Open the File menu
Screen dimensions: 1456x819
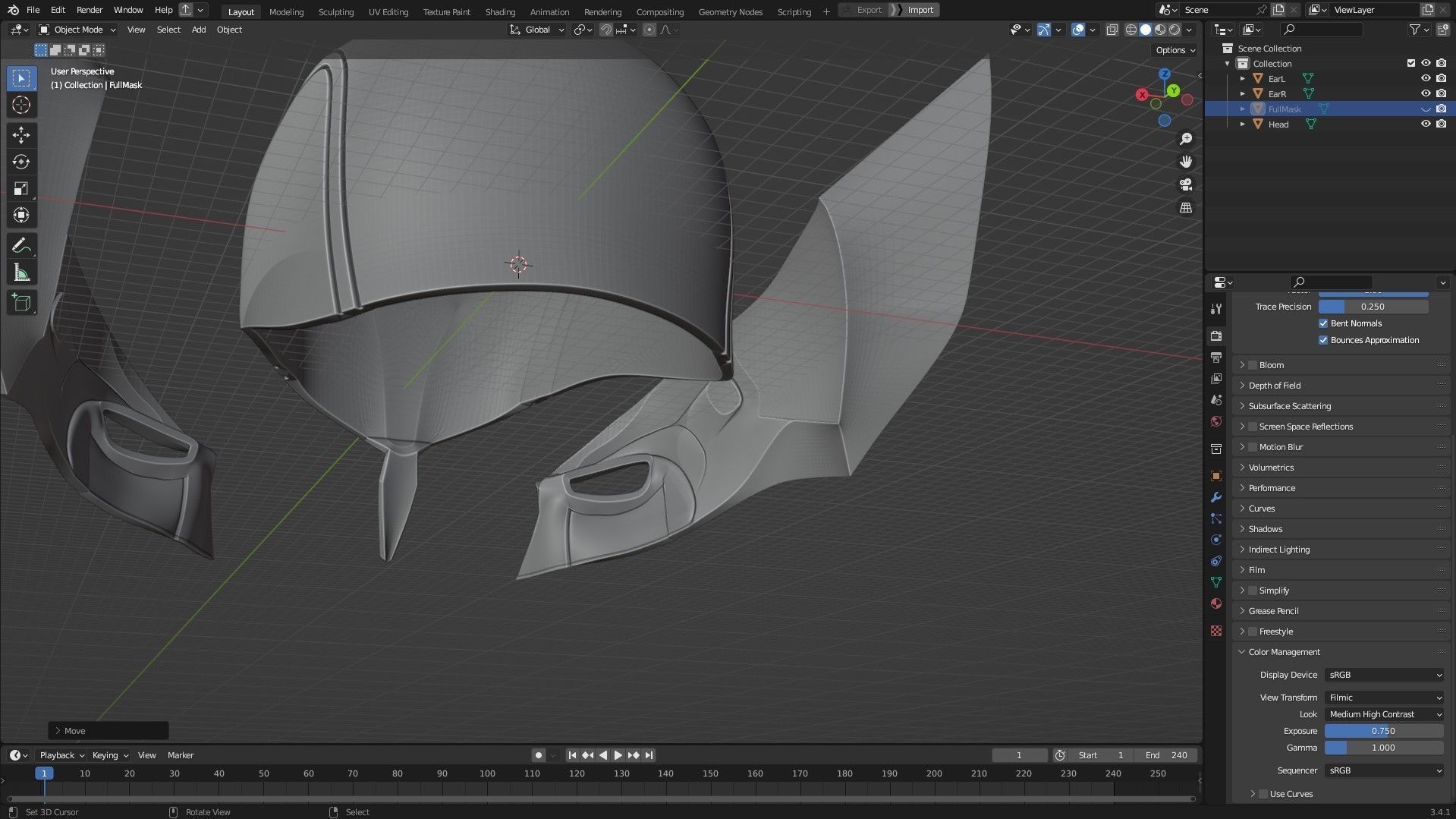pyautogui.click(x=33, y=10)
